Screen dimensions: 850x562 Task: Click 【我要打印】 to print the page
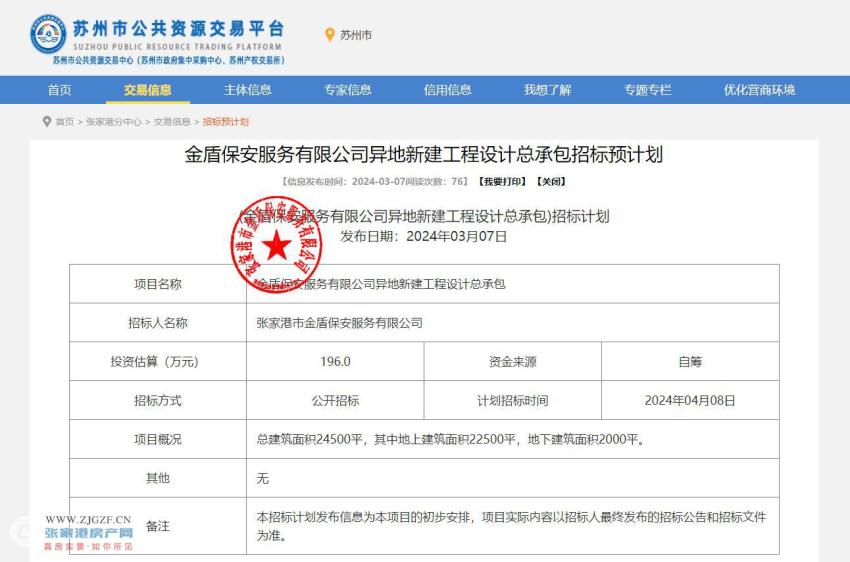(501, 182)
